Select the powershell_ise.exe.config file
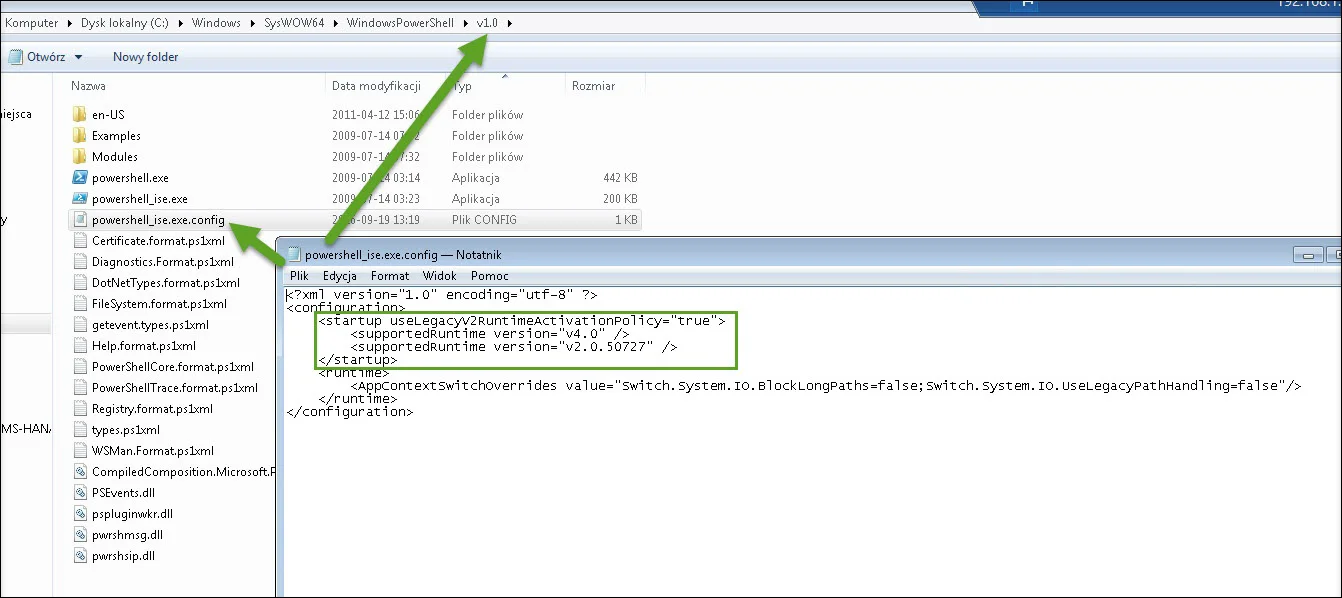The height and width of the screenshot is (598, 1342). click(x=157, y=220)
